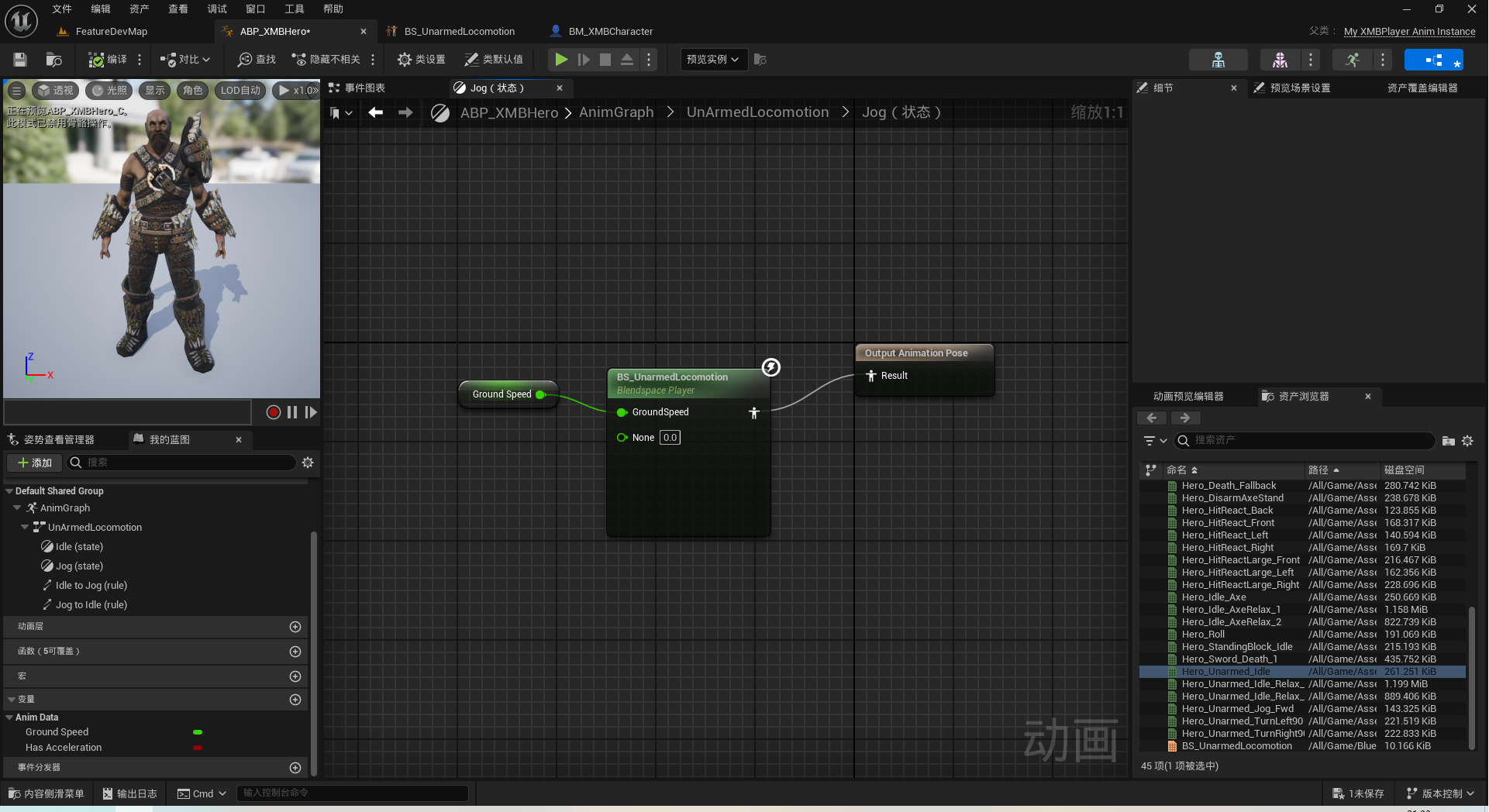Open My Blueprint settings gear
This screenshot has width=1489, height=812.
pyautogui.click(x=308, y=463)
